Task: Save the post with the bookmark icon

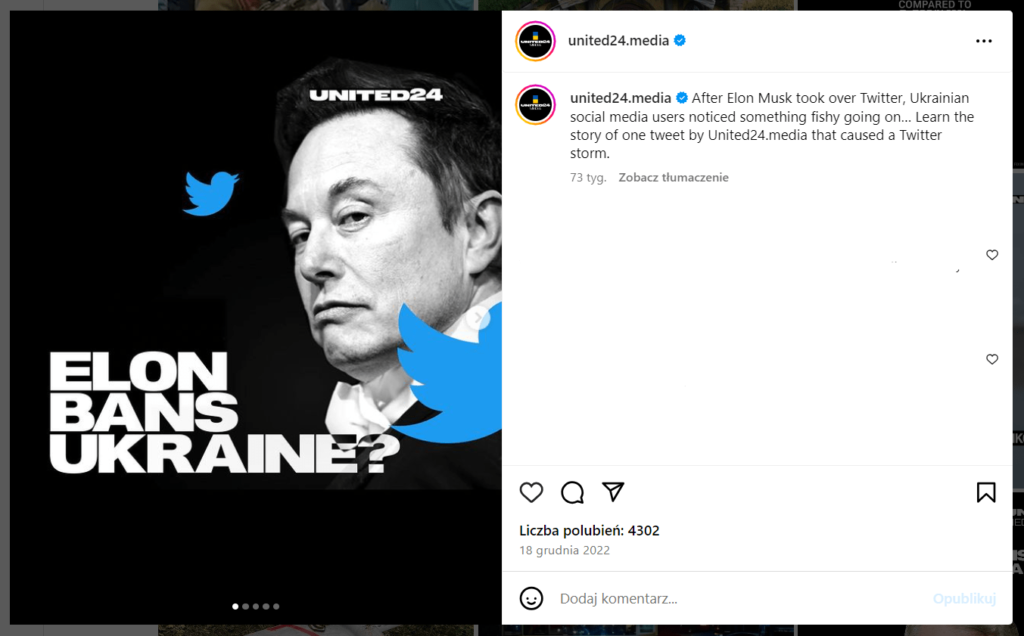Action: pyautogui.click(x=986, y=492)
